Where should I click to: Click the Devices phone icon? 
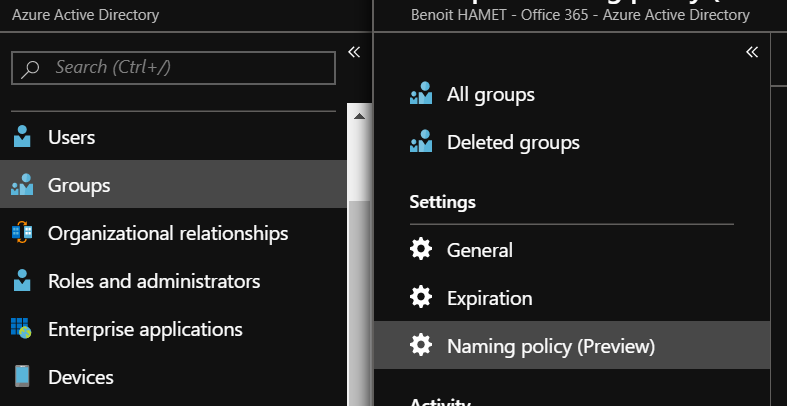(x=22, y=377)
